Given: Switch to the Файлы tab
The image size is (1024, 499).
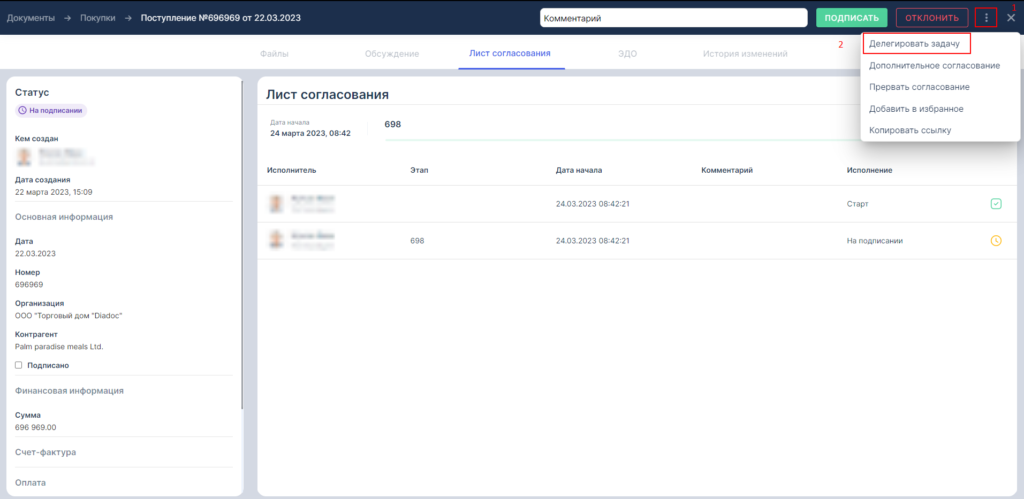Looking at the screenshot, I should pos(274,54).
